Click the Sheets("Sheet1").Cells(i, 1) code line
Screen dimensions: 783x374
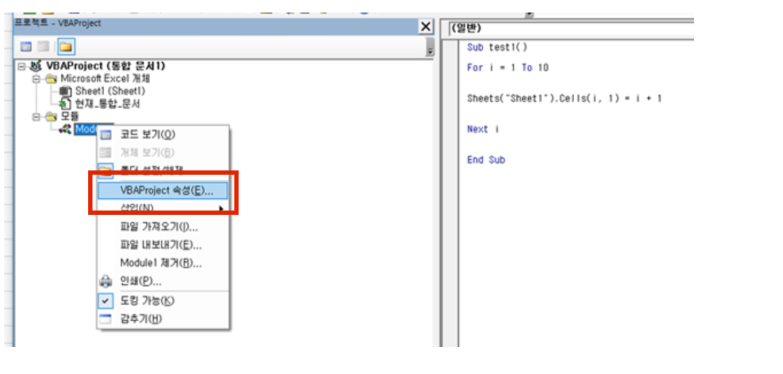click(564, 98)
